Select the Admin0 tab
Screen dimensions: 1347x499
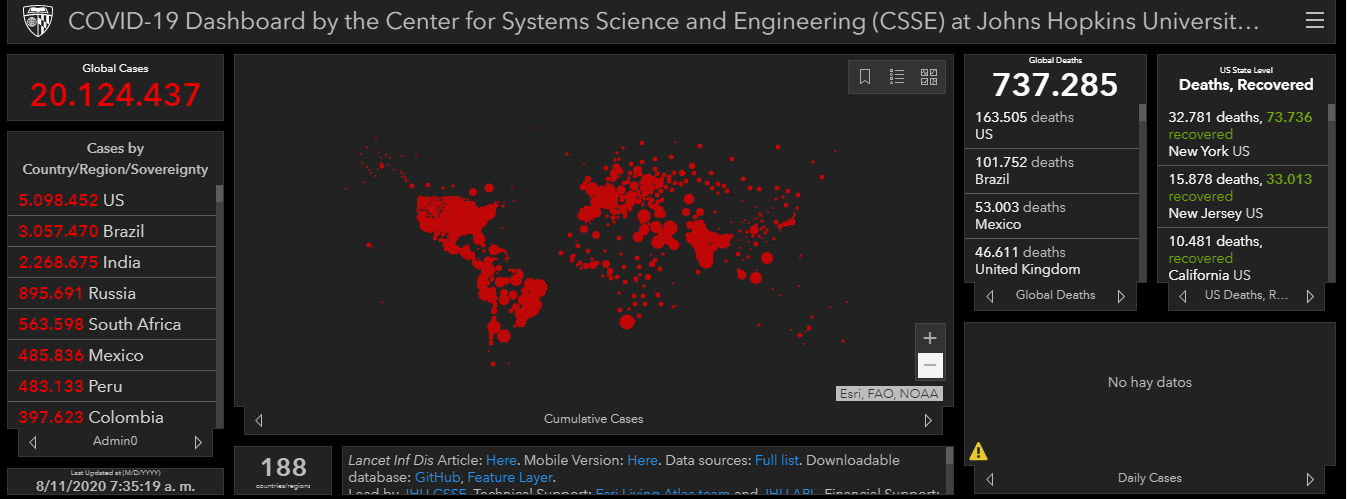[115, 441]
